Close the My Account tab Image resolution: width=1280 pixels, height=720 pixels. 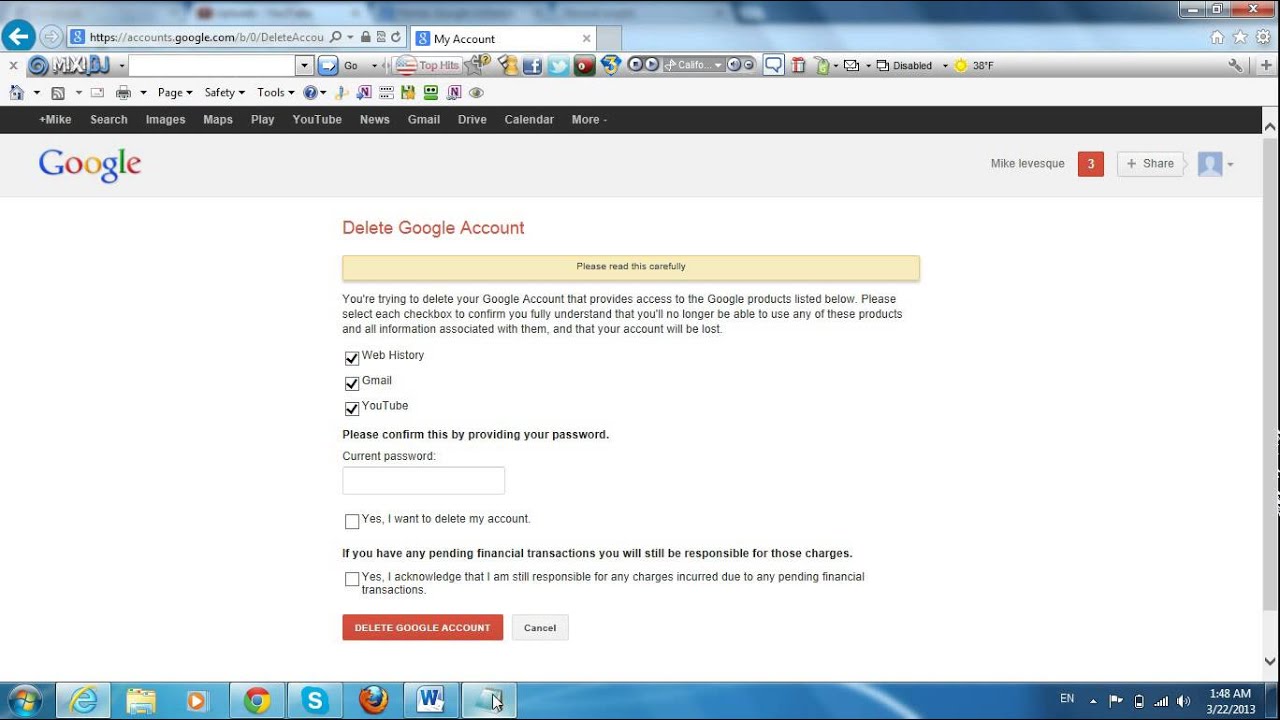tap(586, 39)
